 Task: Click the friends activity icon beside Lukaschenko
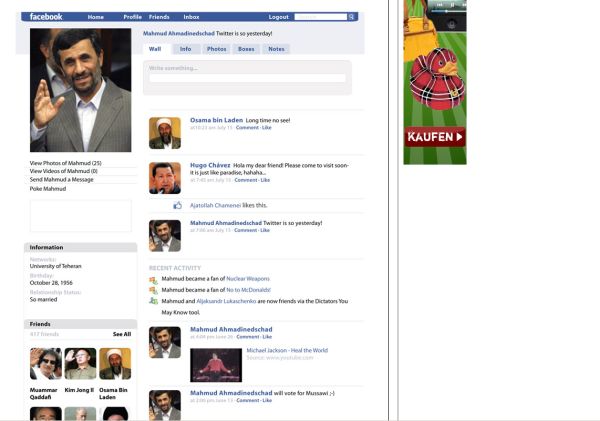tap(153, 300)
